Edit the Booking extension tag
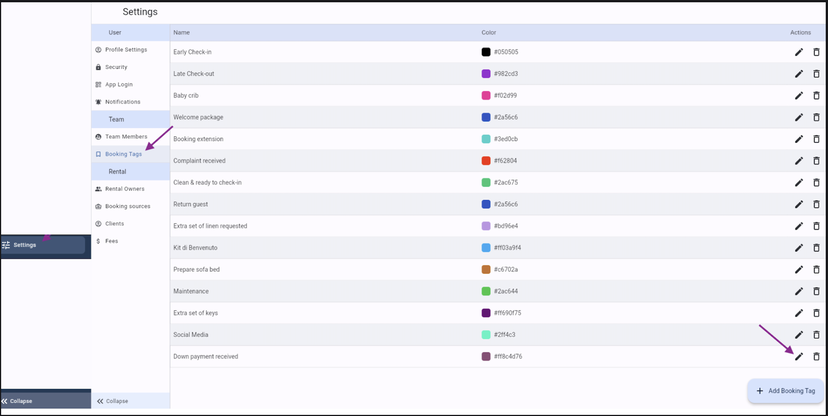The height and width of the screenshot is (416, 828). pyautogui.click(x=799, y=139)
